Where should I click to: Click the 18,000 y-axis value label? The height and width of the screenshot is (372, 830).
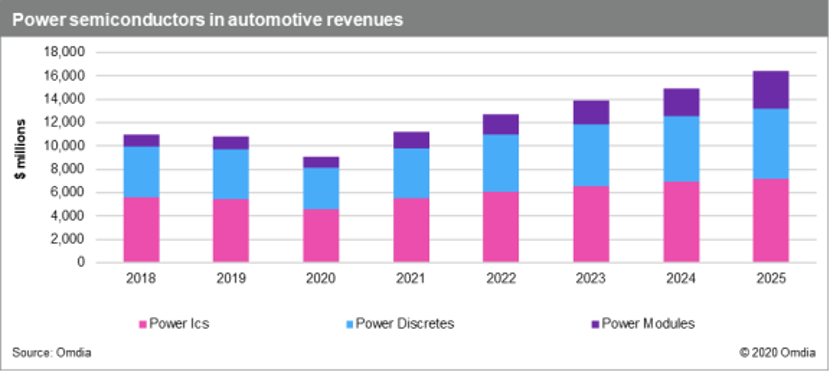64,53
